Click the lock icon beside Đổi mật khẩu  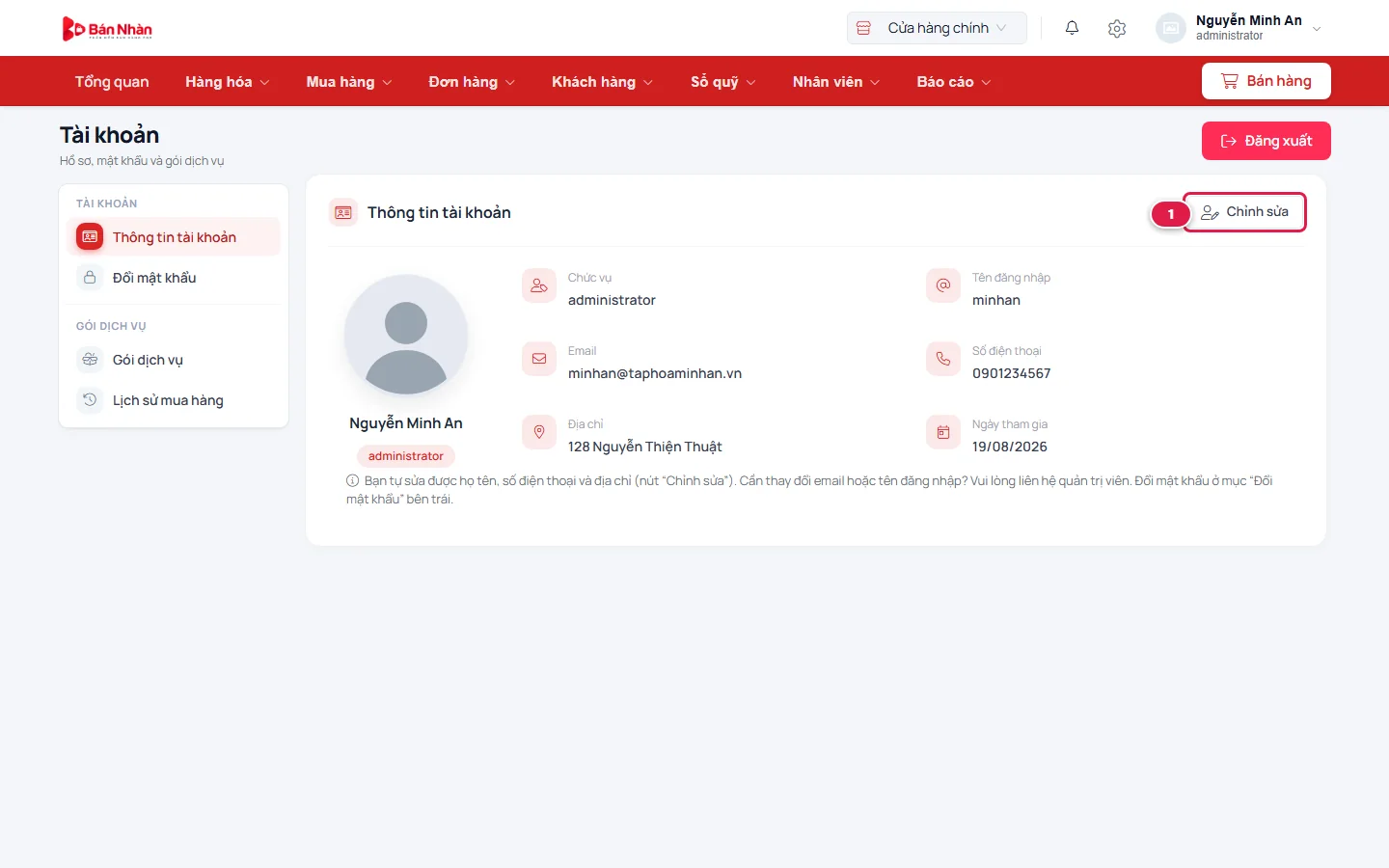[x=90, y=278]
